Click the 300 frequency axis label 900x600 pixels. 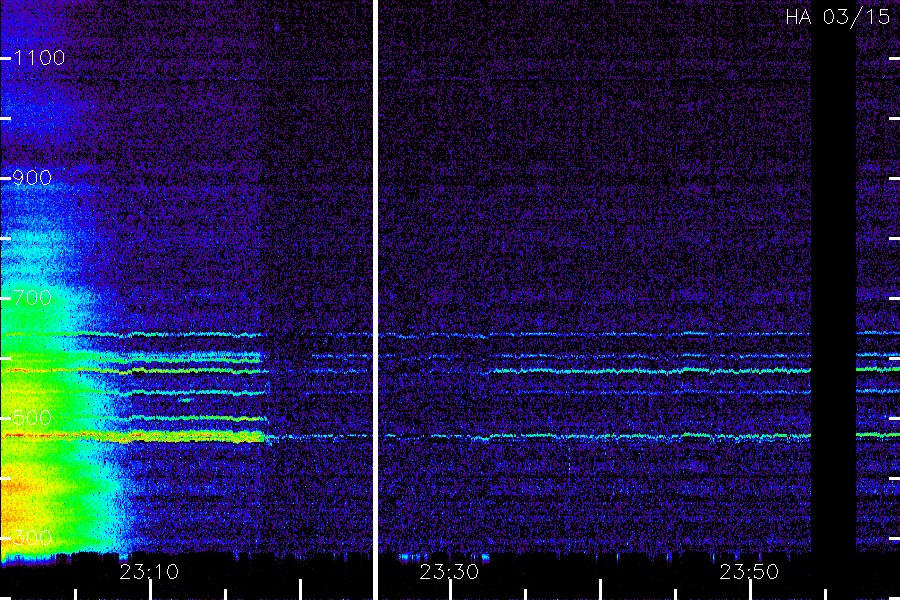(x=32, y=538)
